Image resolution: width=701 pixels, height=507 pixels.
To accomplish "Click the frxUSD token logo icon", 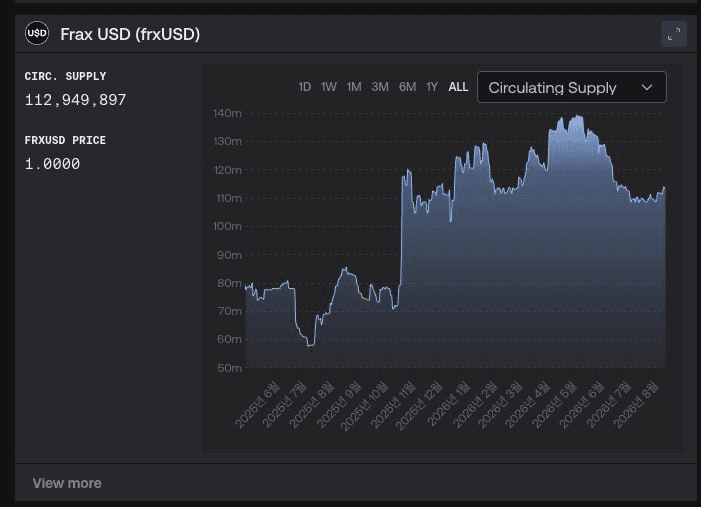I will 37,33.
